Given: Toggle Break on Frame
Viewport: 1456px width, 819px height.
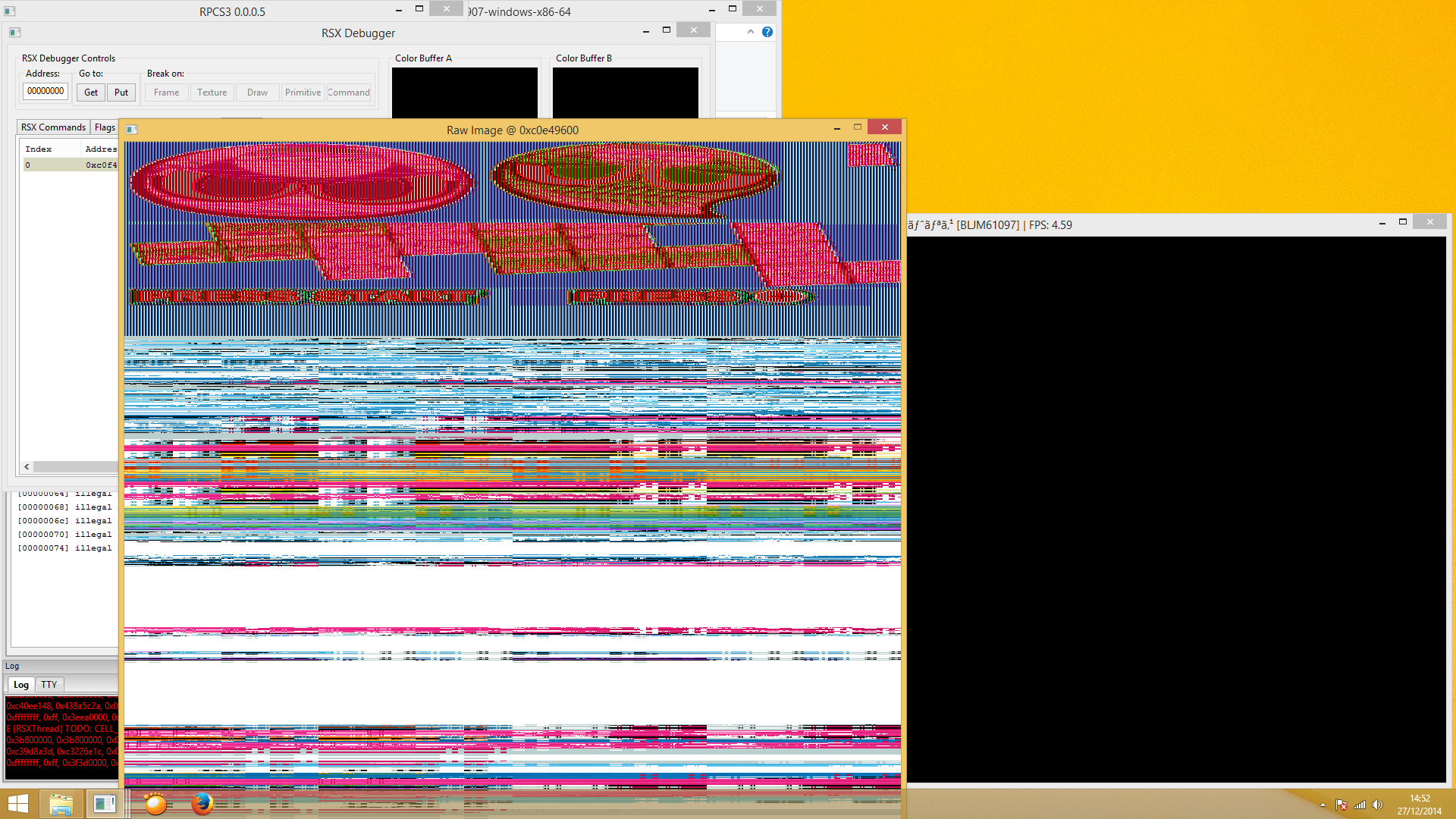Looking at the screenshot, I should click(x=166, y=93).
